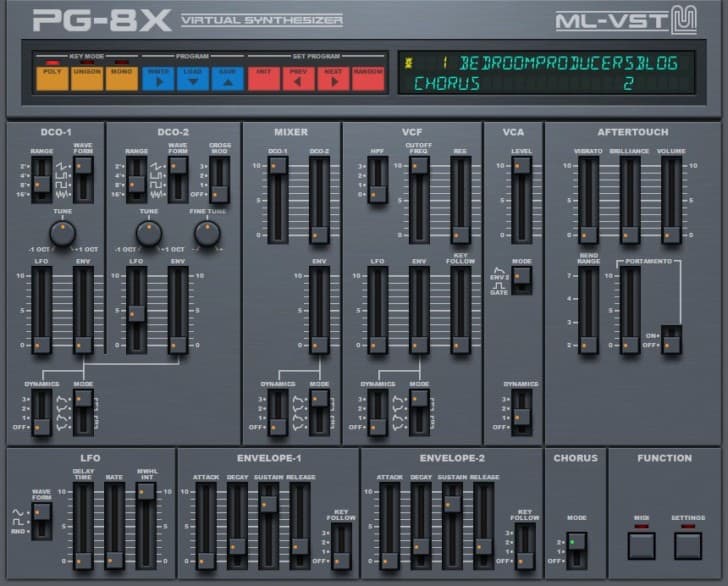Open SETTINGS function button
The image size is (728, 586).
[x=688, y=546]
